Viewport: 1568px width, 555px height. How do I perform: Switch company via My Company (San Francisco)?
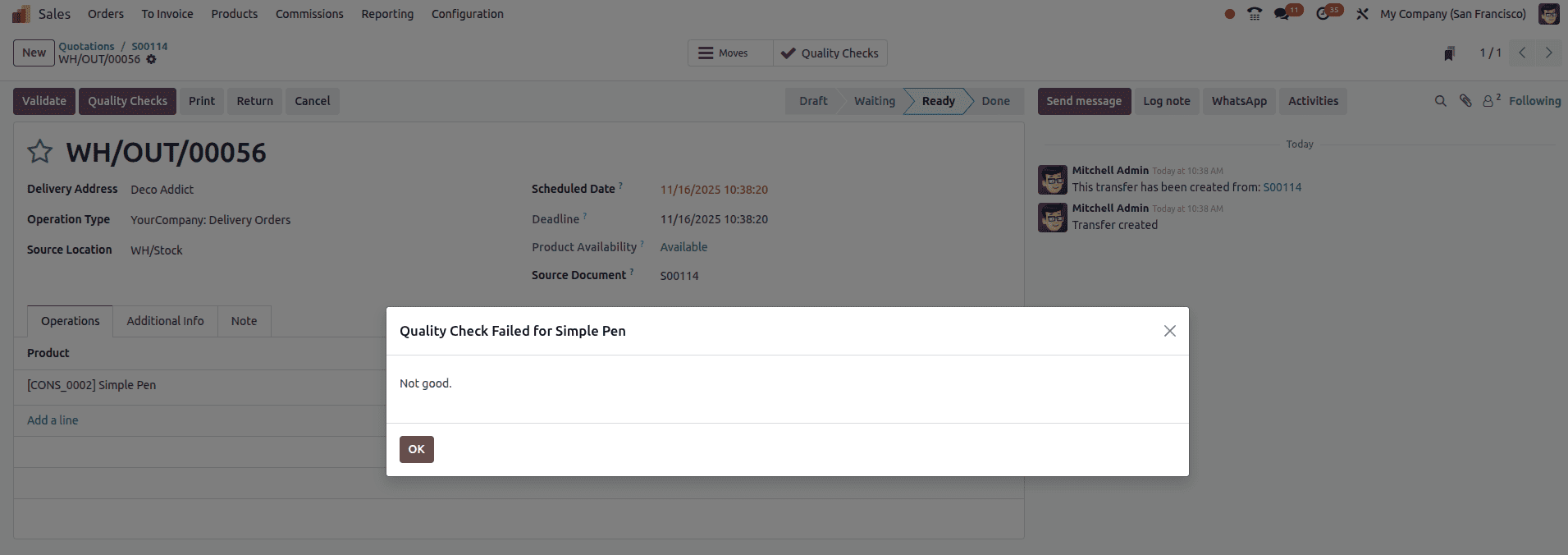(x=1453, y=14)
